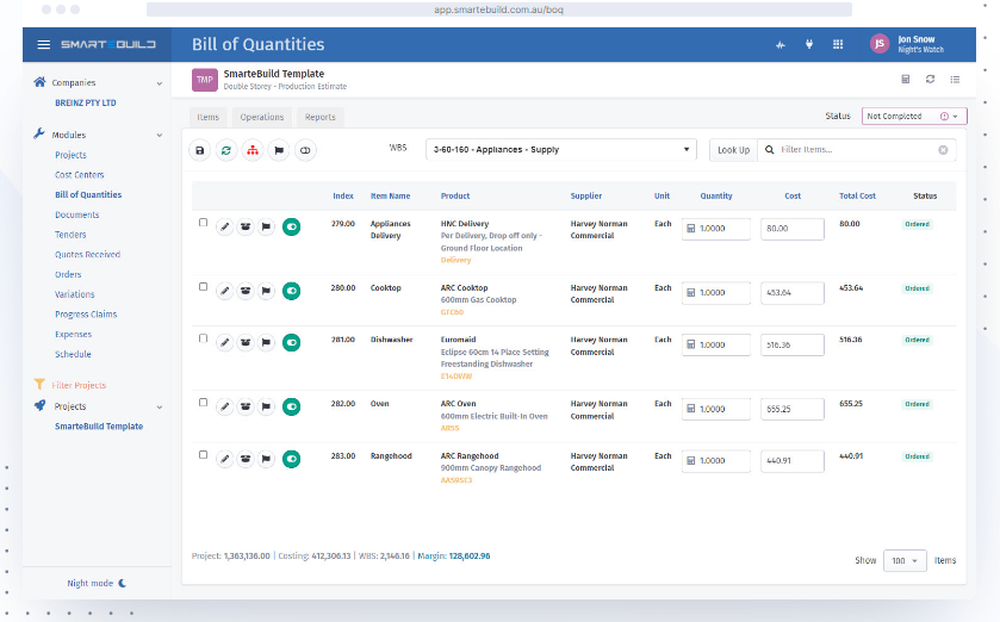Open the hamburger menu beside SmarteBuild logo
The height and width of the screenshot is (622, 1000).
coord(43,45)
